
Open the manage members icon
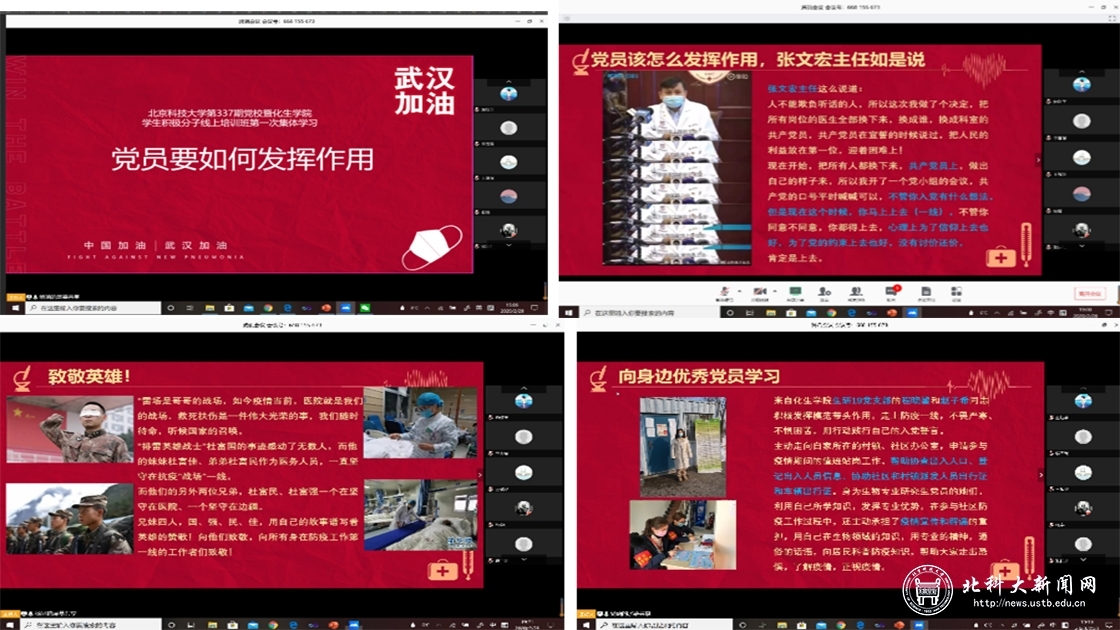point(856,292)
